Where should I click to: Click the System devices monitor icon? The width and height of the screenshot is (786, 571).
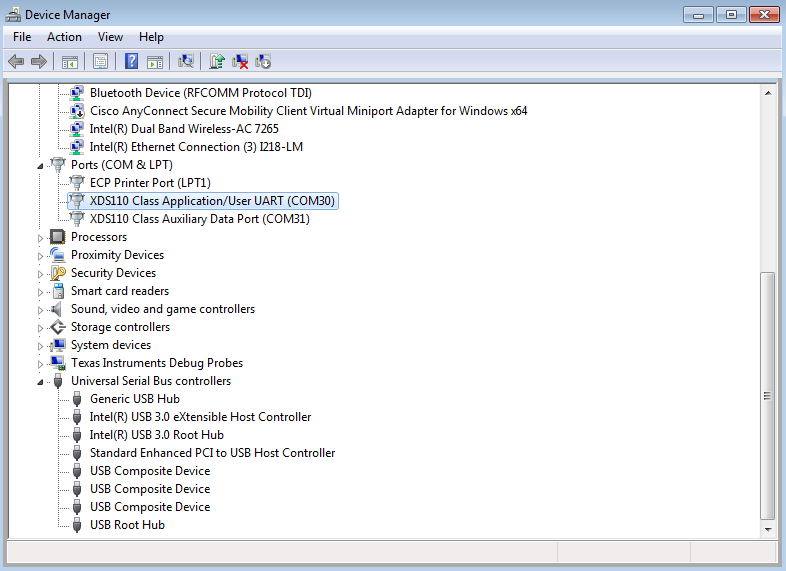[x=58, y=345]
